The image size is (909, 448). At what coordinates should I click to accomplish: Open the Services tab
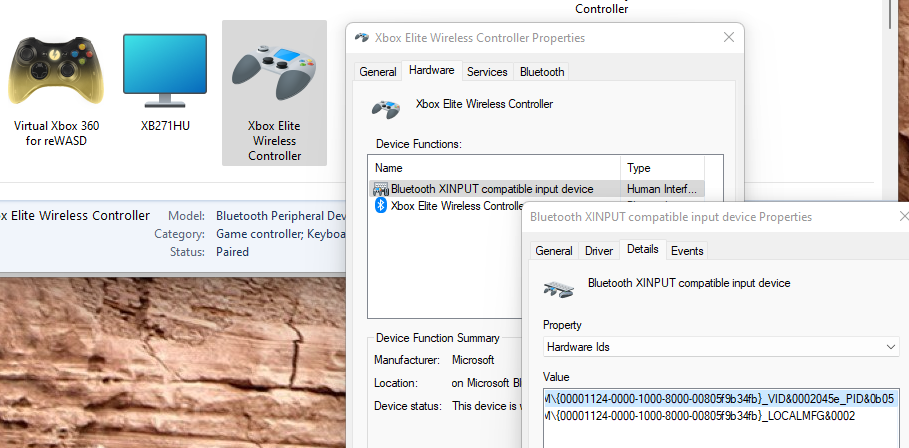pyautogui.click(x=487, y=72)
